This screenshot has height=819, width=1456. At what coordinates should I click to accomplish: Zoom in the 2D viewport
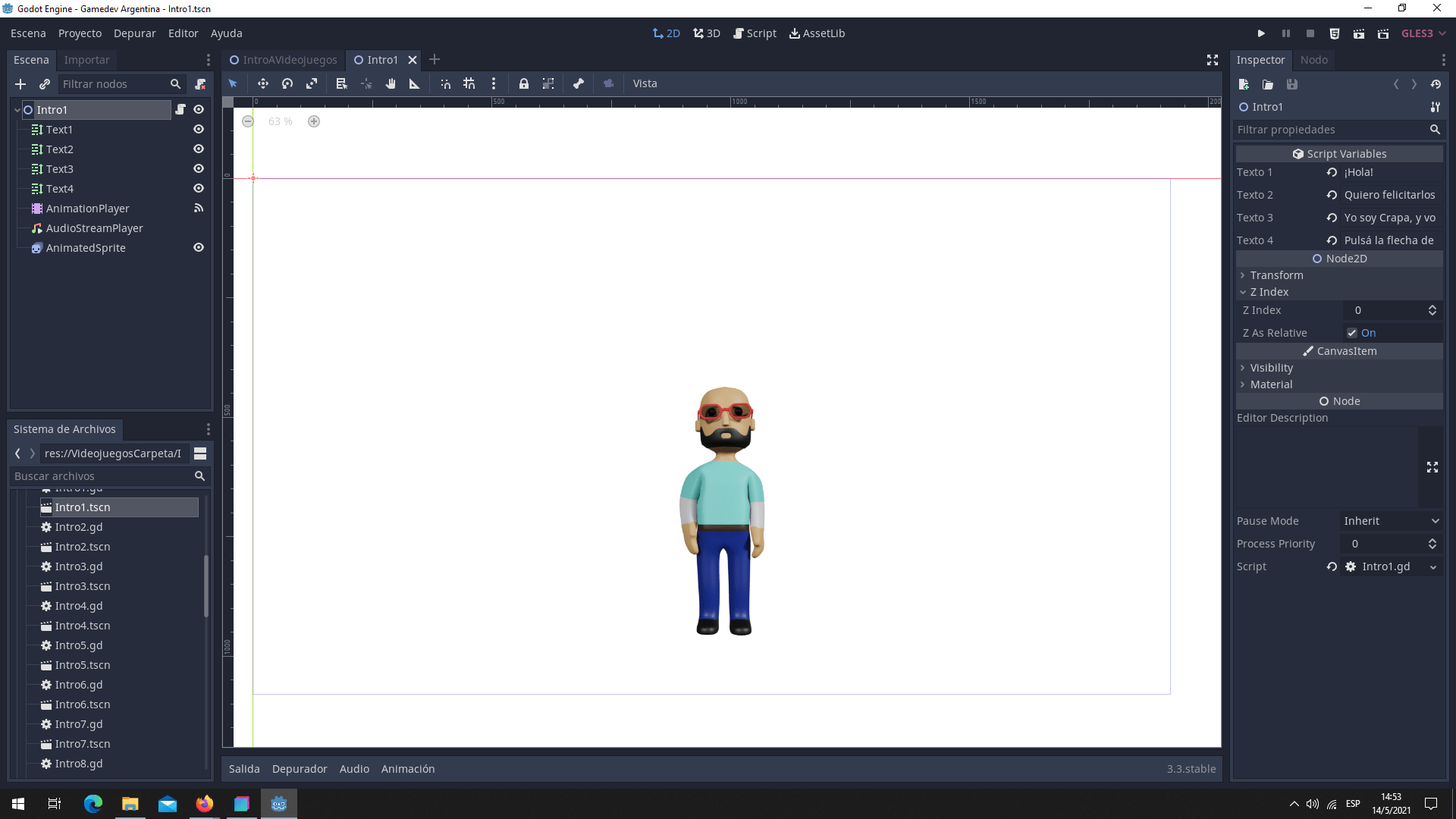point(314,121)
